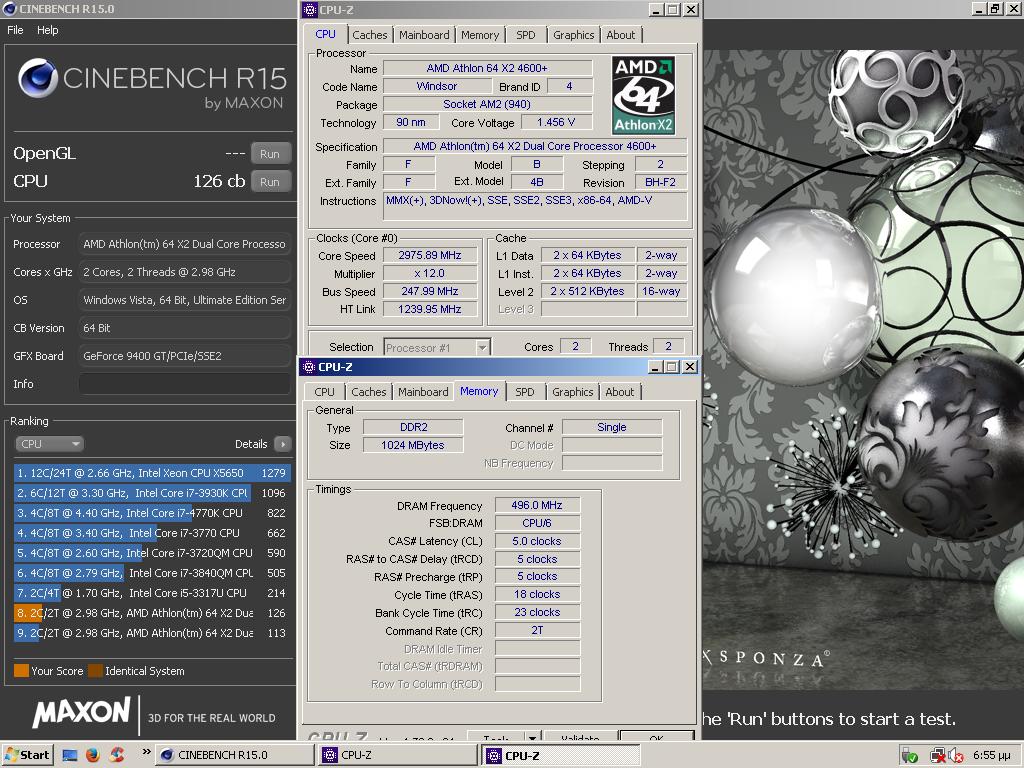Switch to CPU tab in lower CPU-Z window
This screenshot has width=1024, height=768.
click(324, 392)
